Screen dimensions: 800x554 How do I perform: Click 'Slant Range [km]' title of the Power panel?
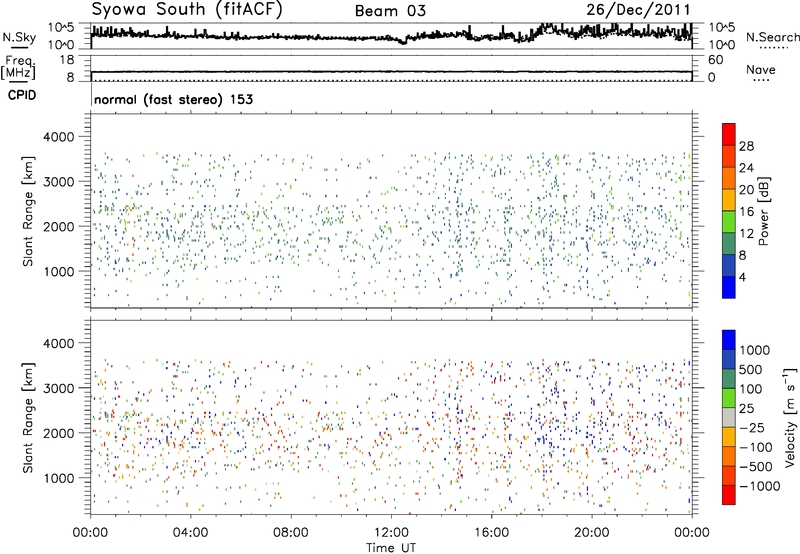[x=28, y=211]
